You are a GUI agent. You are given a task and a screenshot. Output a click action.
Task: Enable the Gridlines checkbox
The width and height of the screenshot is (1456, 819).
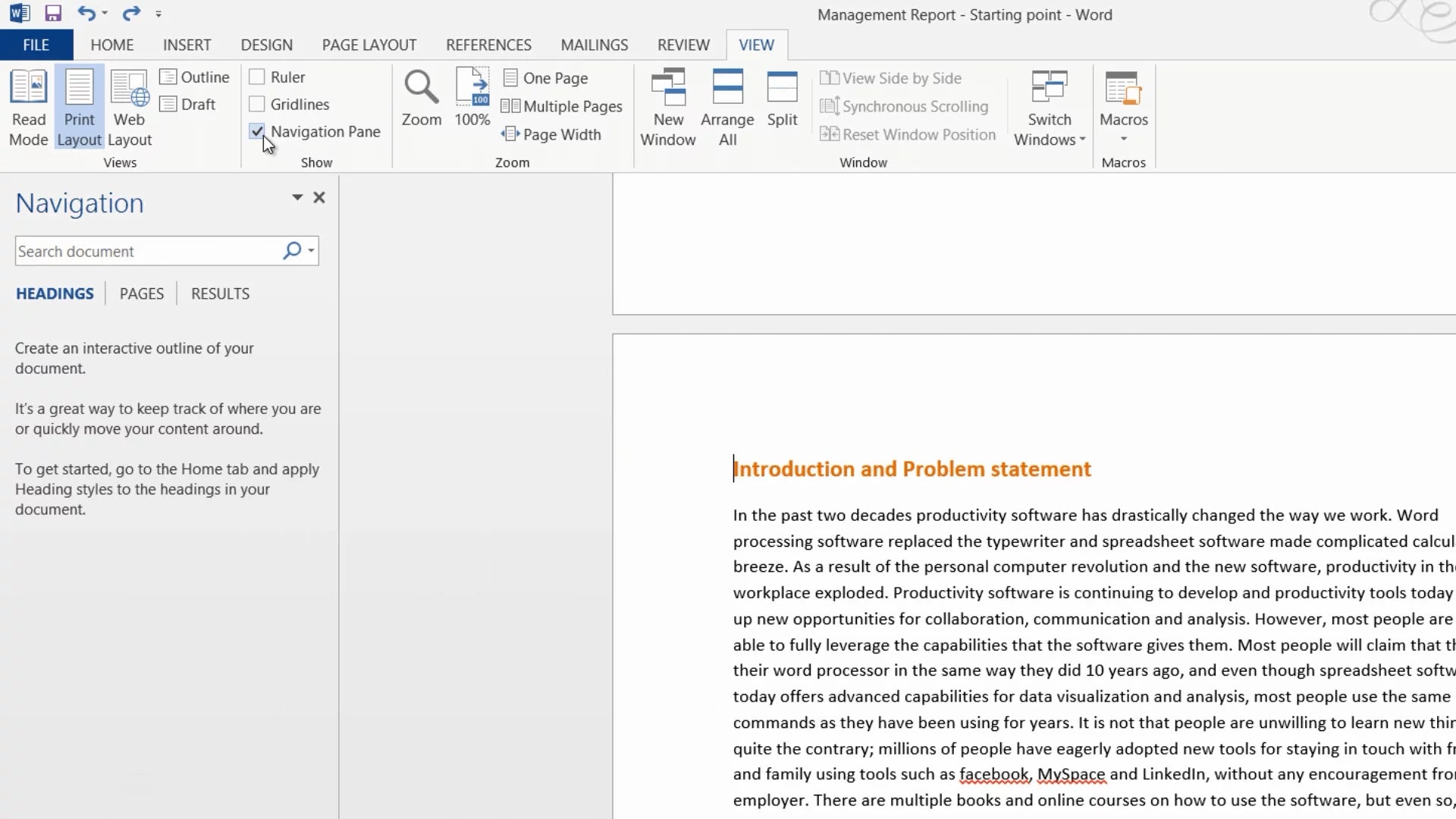click(257, 104)
